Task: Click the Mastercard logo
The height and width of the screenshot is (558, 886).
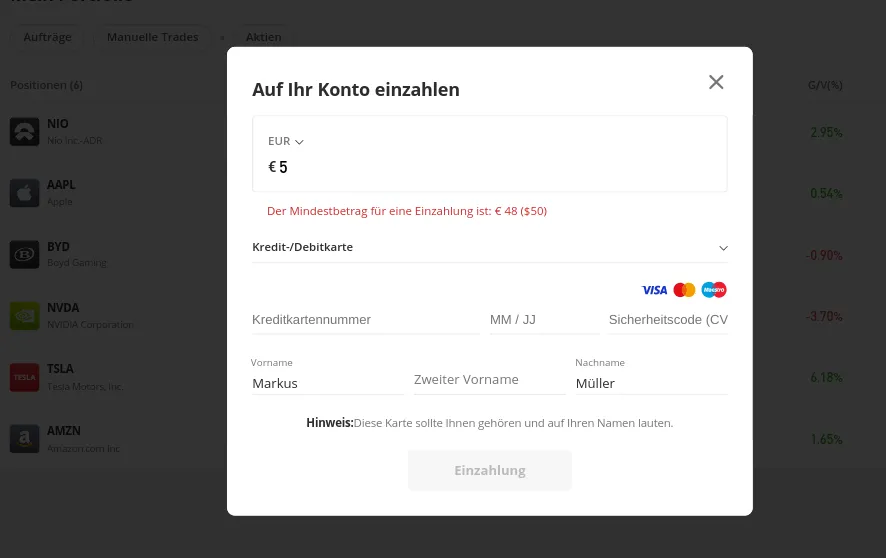Action: 684,290
